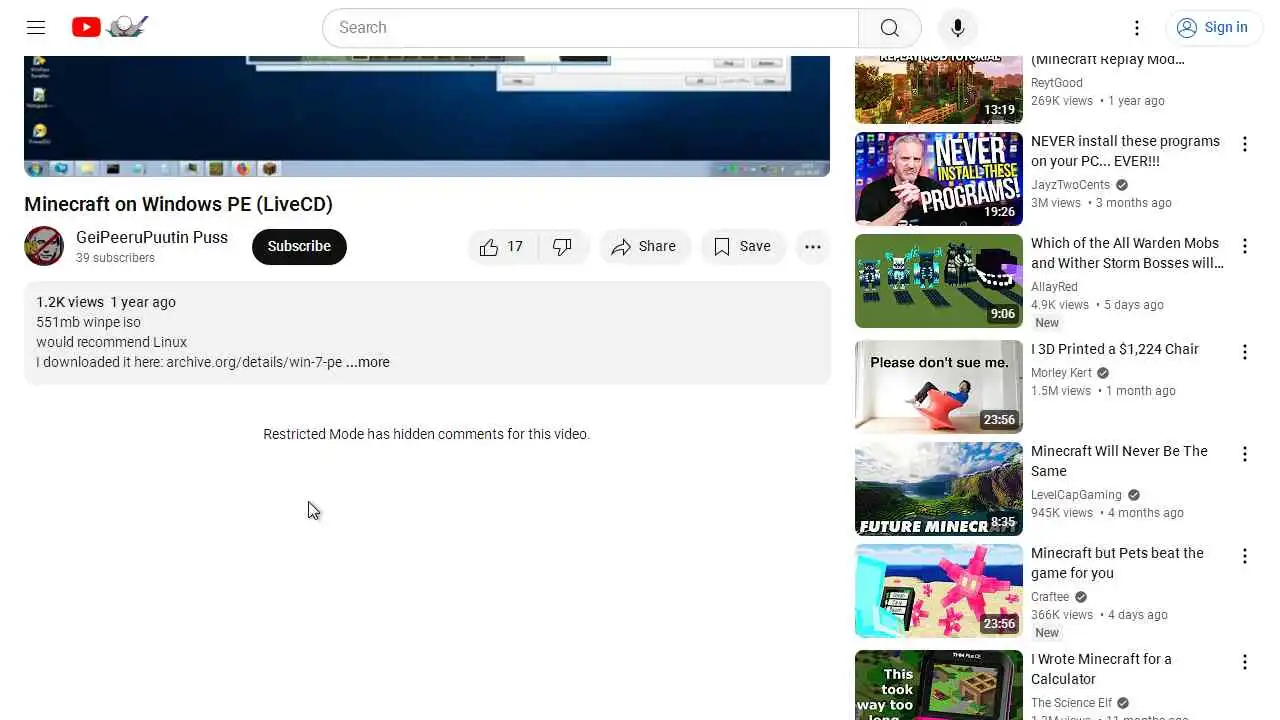This screenshot has width=1280, height=720.
Task: Open Craftee channel name
Action: pyautogui.click(x=1050, y=597)
